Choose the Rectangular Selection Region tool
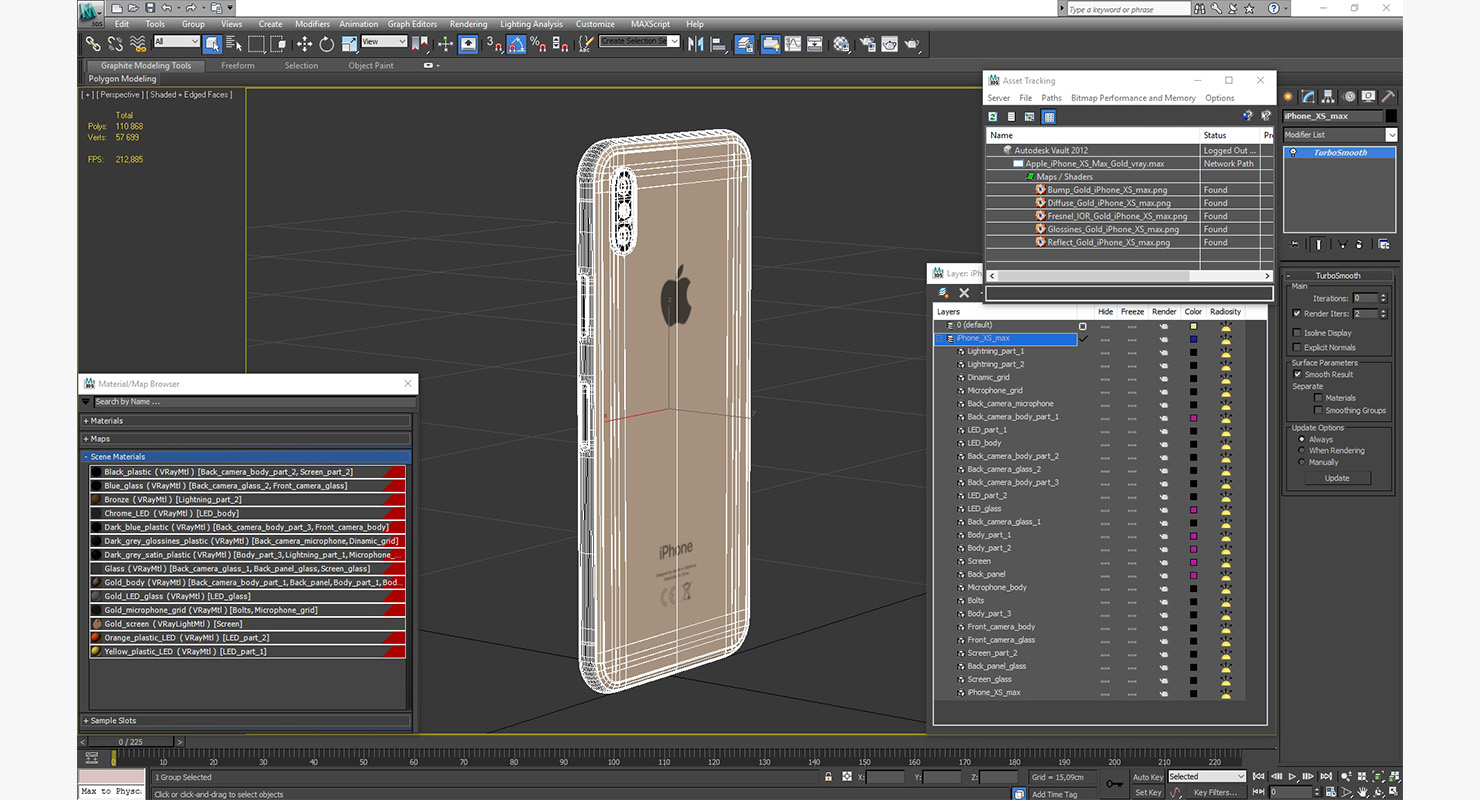This screenshot has height=800, width=1480. pyautogui.click(x=257, y=44)
